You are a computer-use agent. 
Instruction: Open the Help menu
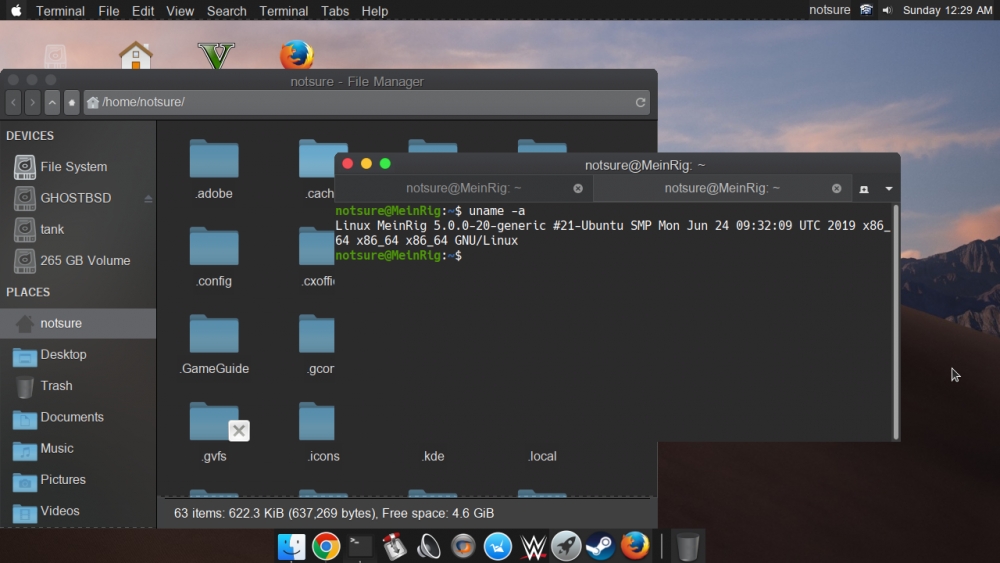click(374, 11)
